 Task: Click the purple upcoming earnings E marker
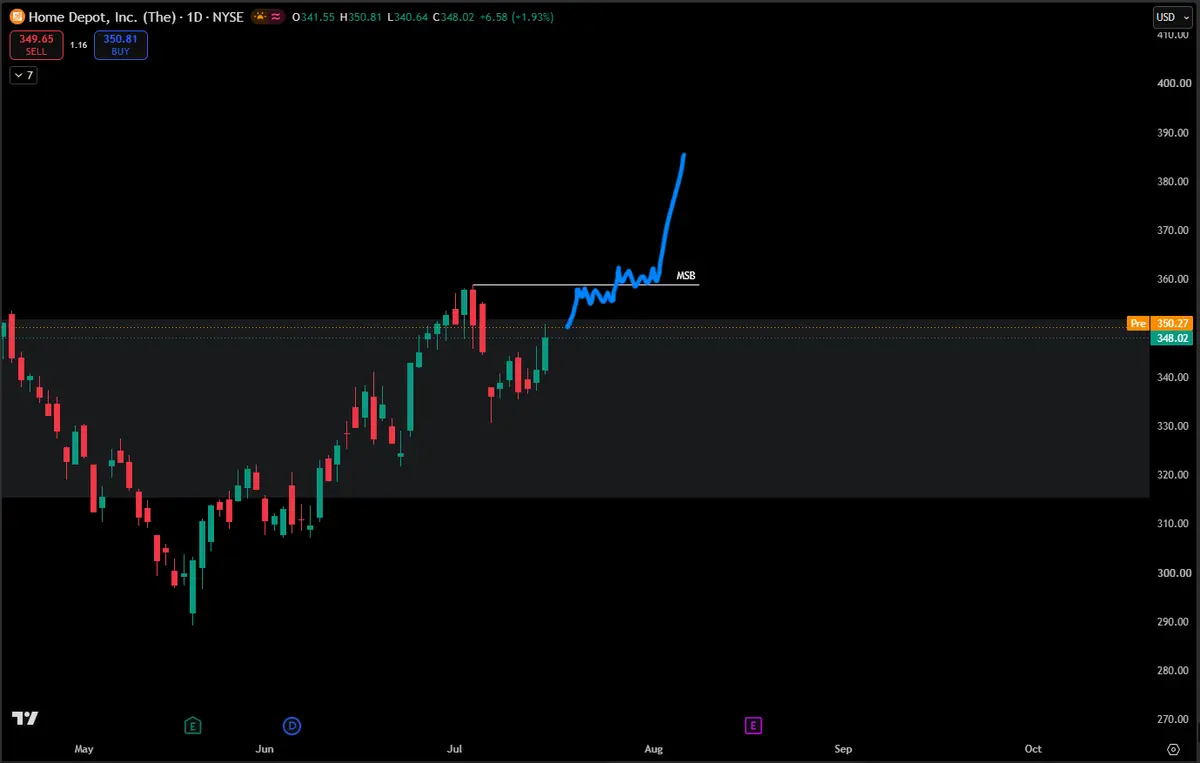(753, 725)
